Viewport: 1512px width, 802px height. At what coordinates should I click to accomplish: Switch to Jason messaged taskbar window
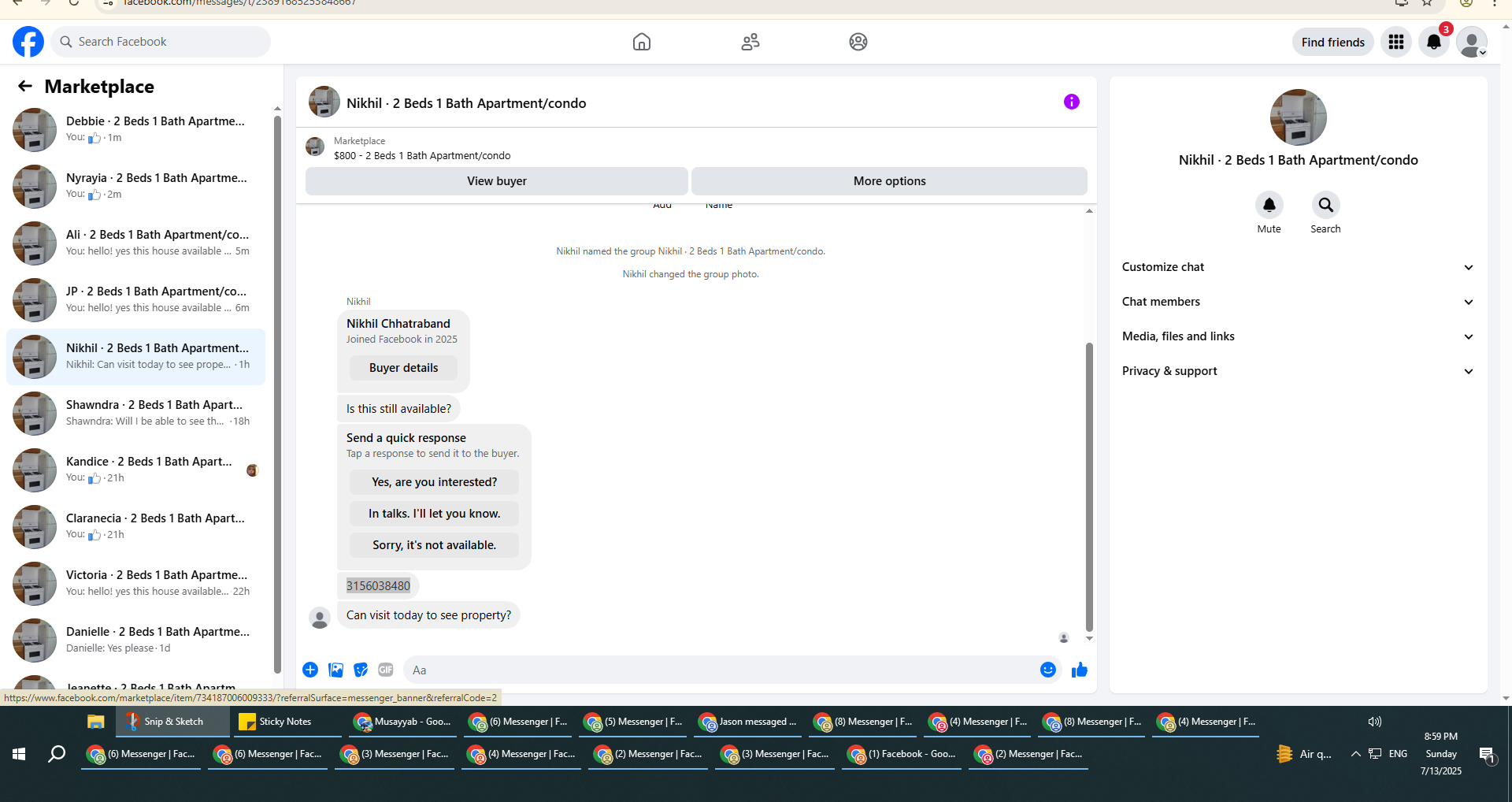pyautogui.click(x=749, y=722)
